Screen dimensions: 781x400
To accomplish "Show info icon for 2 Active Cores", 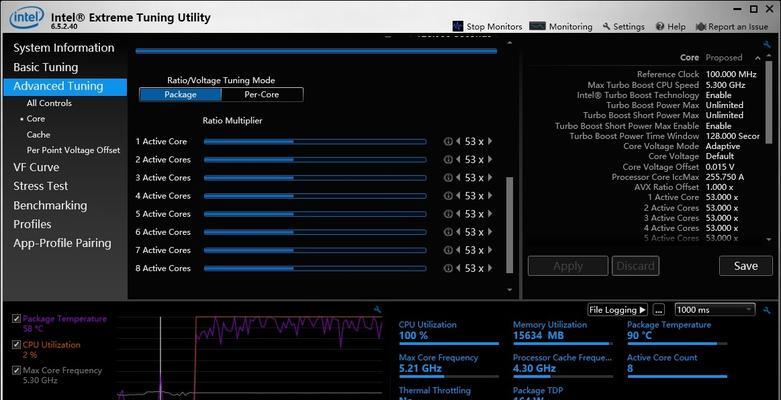I will [x=448, y=159].
